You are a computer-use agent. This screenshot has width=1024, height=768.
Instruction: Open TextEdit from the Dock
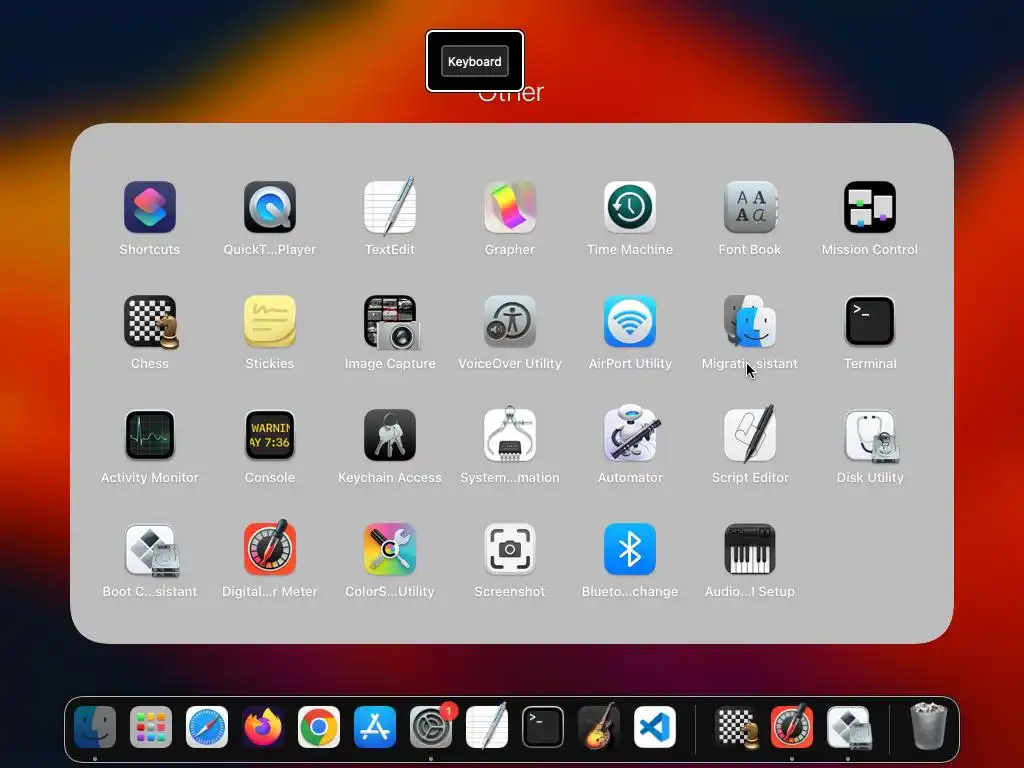pos(487,727)
